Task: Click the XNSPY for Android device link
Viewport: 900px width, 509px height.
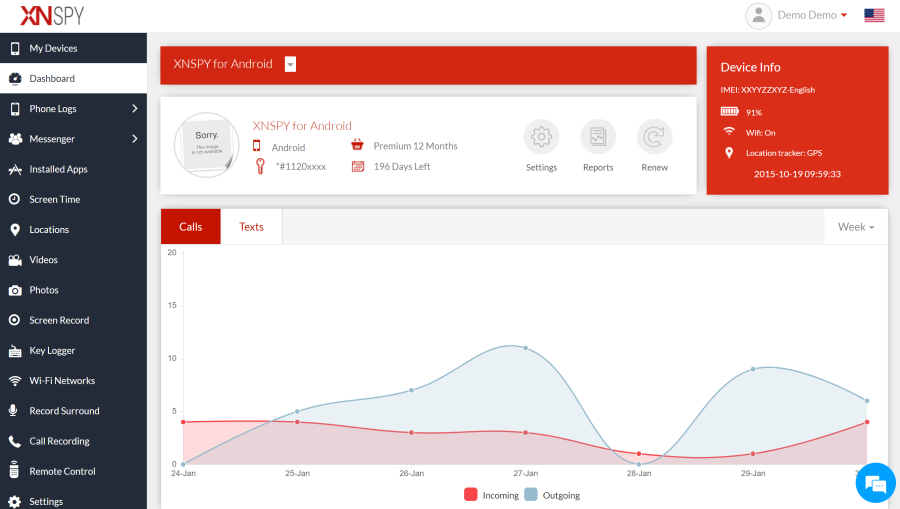Action: pos(302,126)
